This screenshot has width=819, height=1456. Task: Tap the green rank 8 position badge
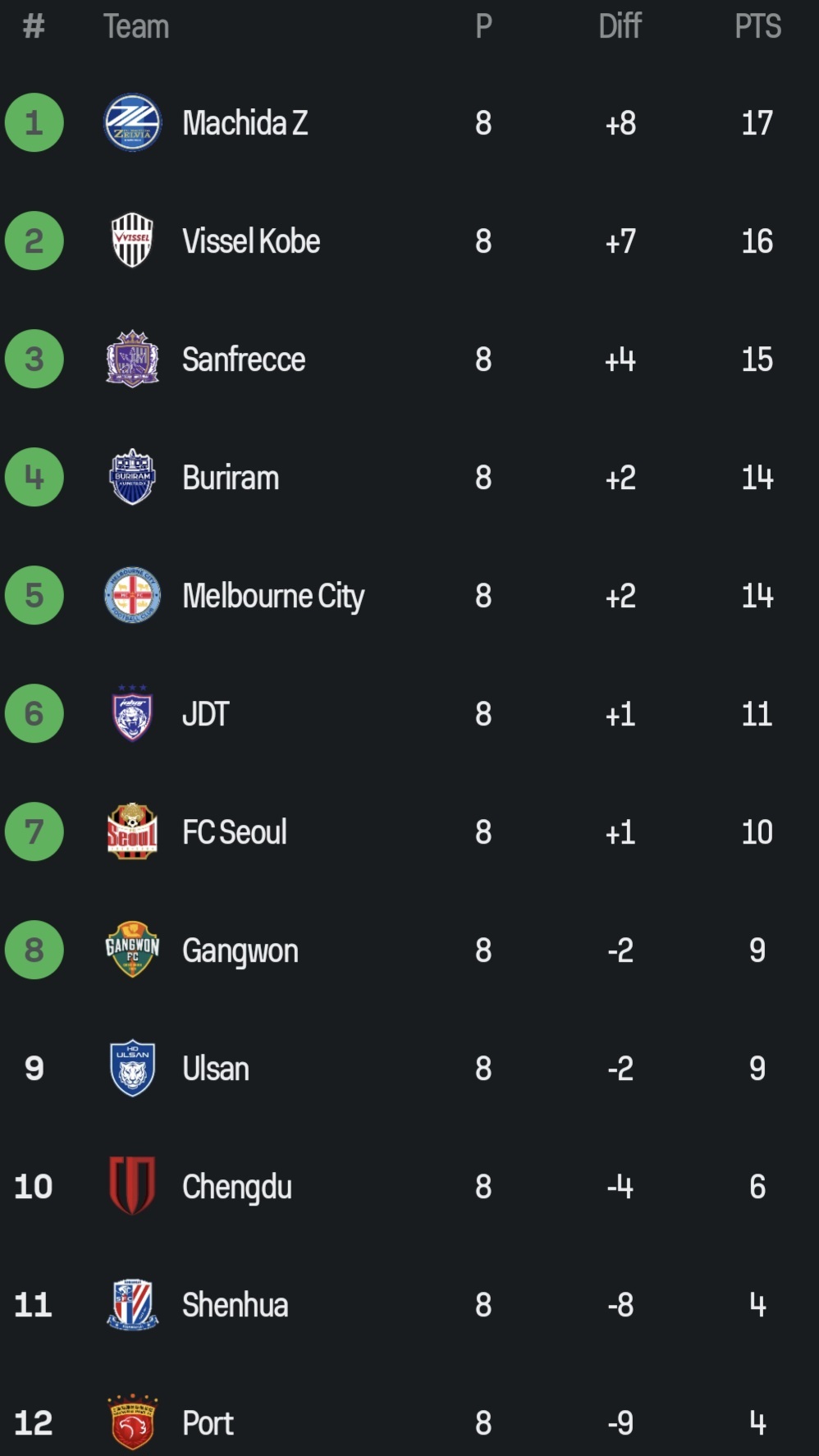34,950
